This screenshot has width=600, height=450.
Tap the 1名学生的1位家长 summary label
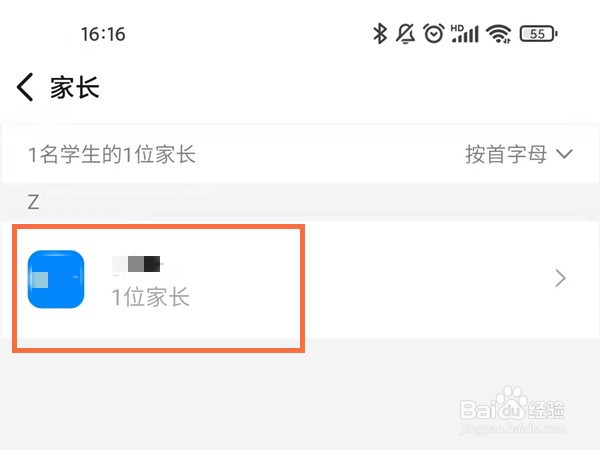tap(112, 155)
